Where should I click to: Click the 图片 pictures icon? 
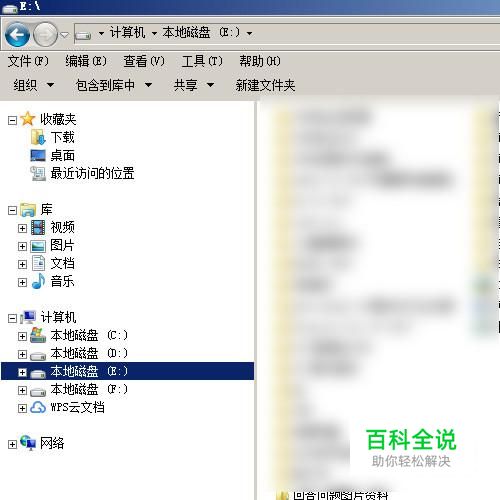(x=38, y=246)
